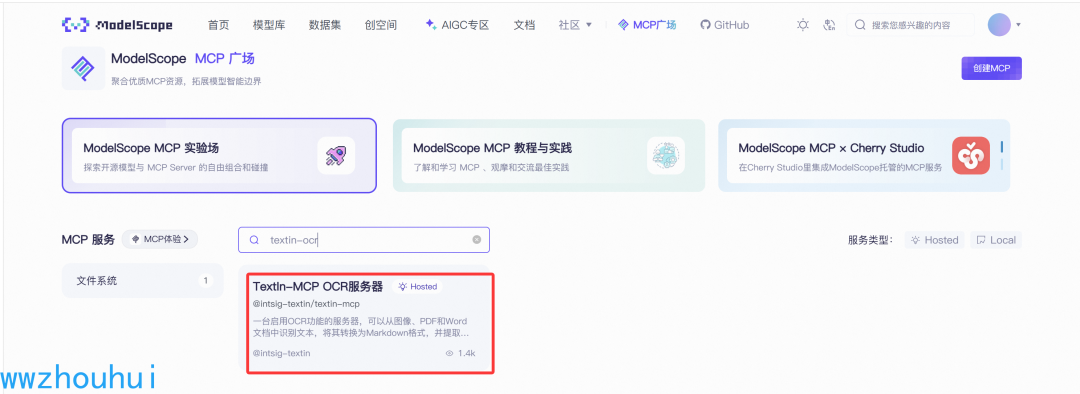Focus the top search box 搜索您感兴趣的内容
This screenshot has width=1080, height=394.
coord(911,25)
